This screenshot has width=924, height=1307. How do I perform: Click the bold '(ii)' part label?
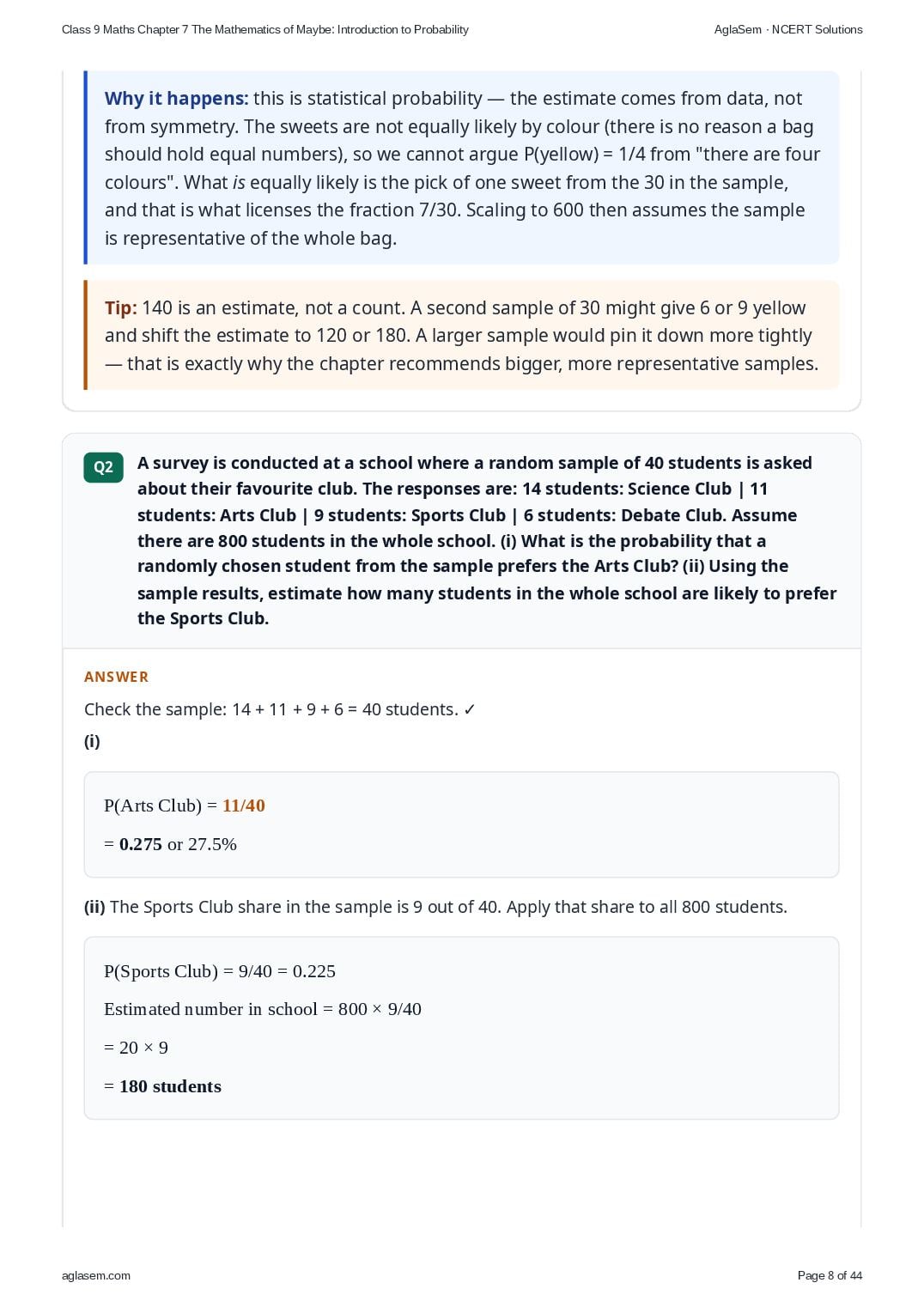(94, 907)
